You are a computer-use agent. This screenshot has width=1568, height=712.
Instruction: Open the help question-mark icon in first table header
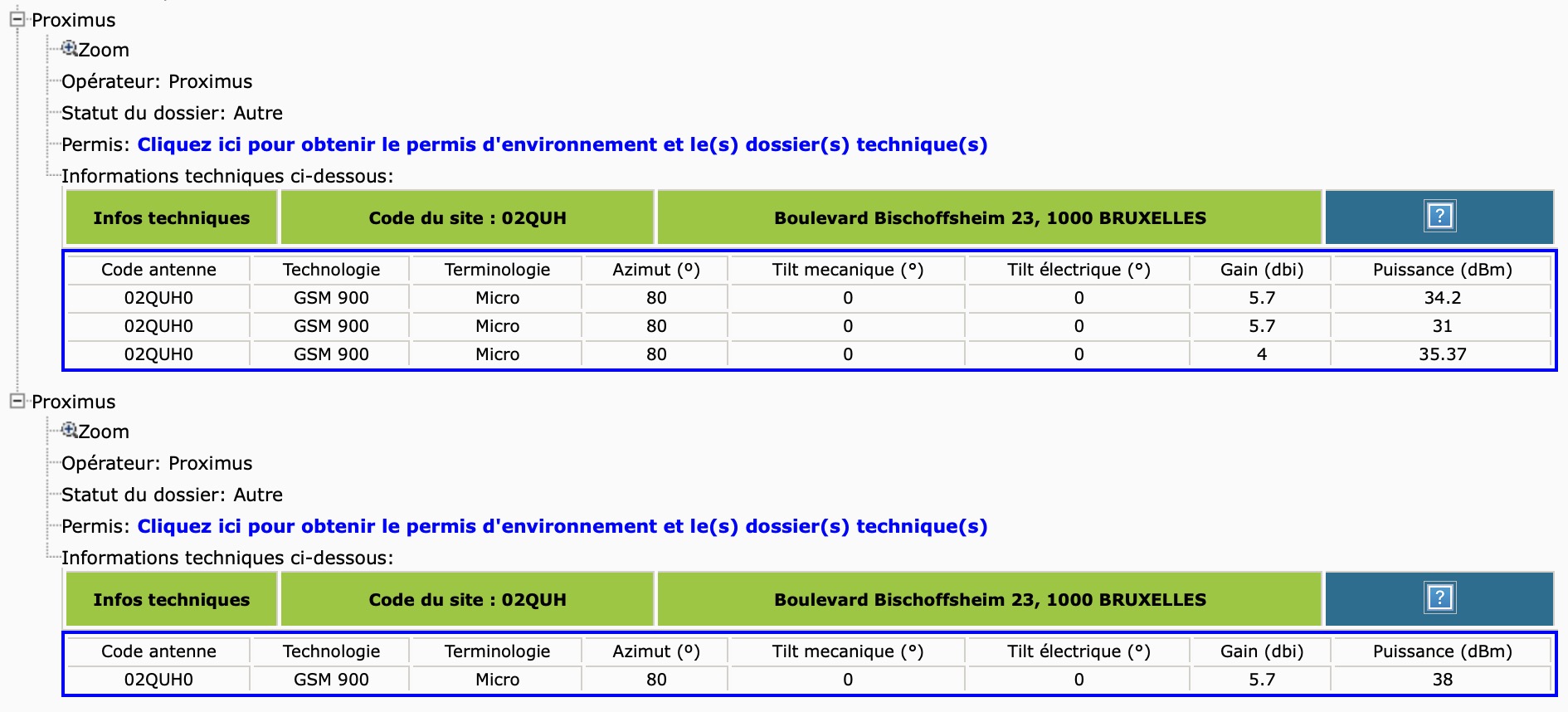click(1439, 217)
